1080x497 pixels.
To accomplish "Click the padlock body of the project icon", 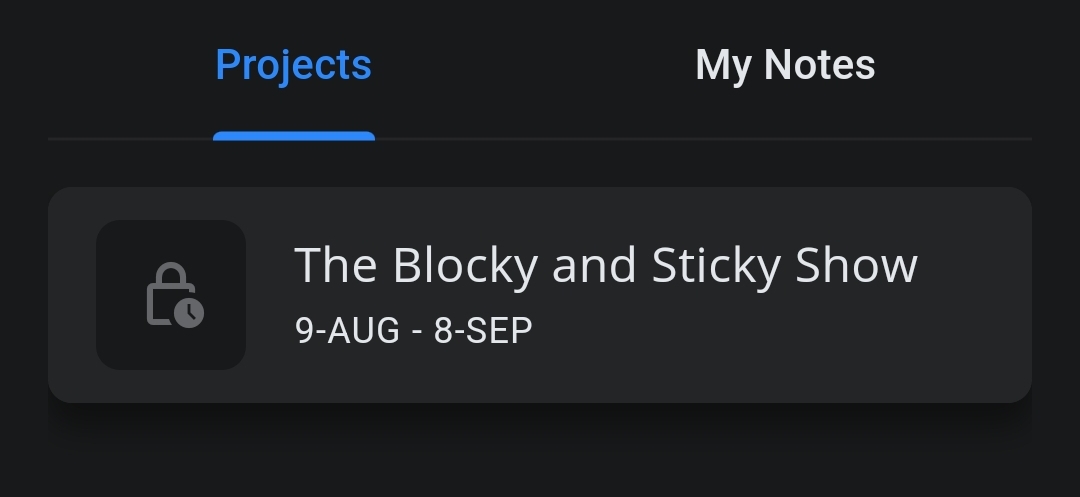I will [163, 303].
